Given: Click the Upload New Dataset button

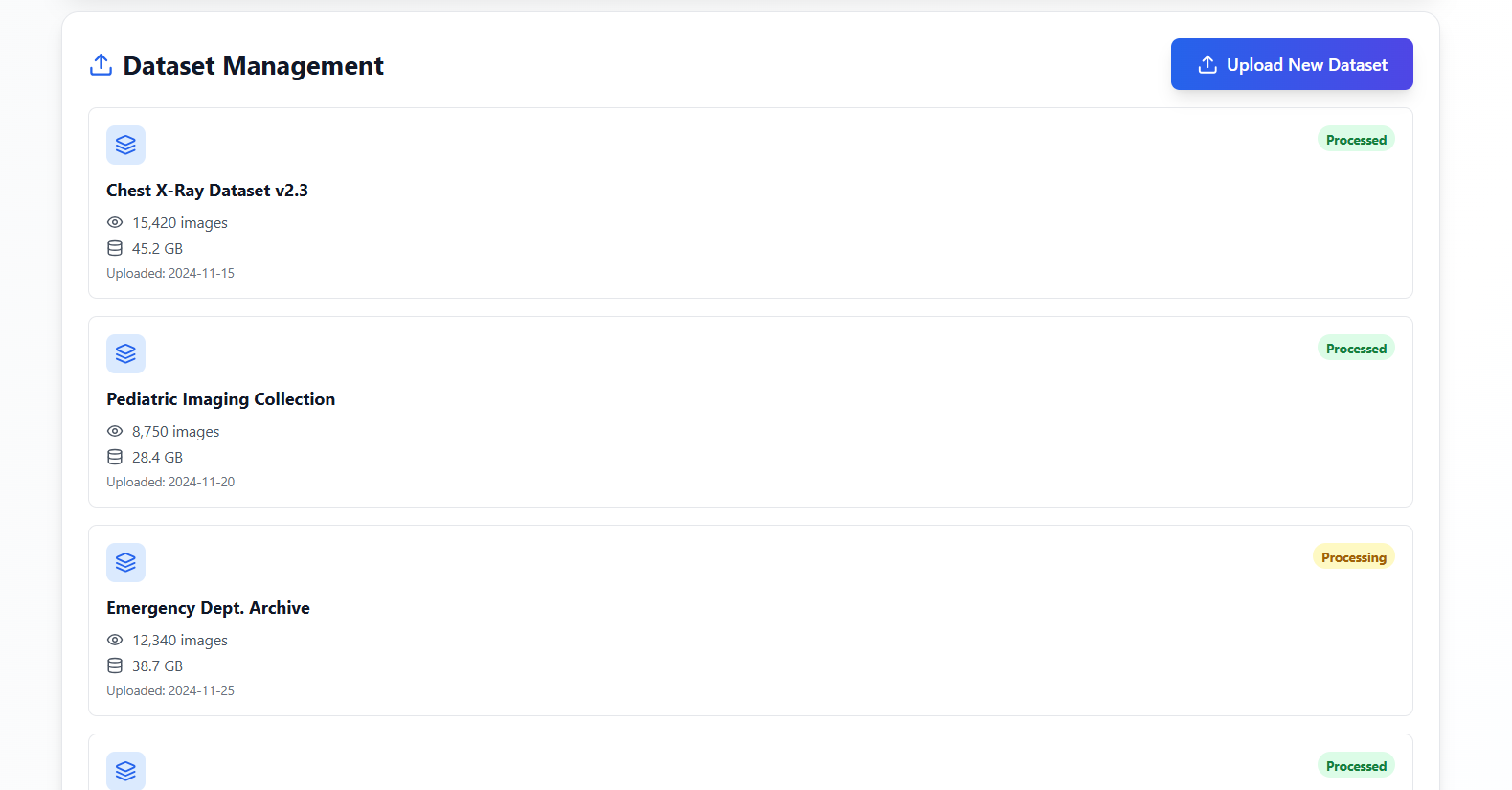Looking at the screenshot, I should tap(1291, 63).
